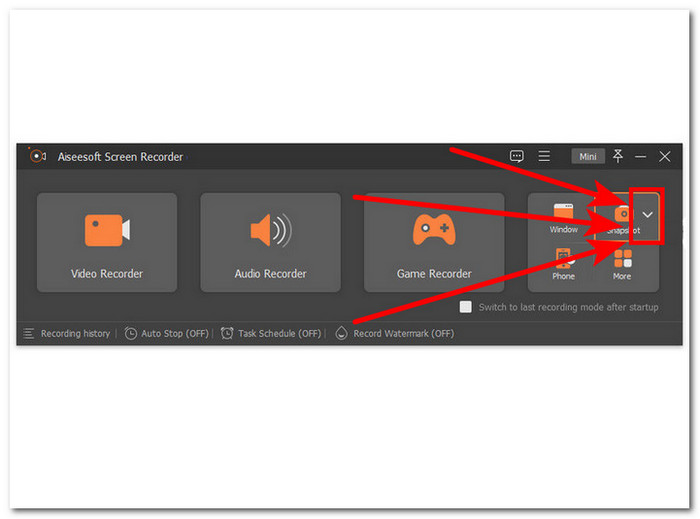Screen dimensions: 700x519
Task: Expand the Snapshot dropdown chevron
Action: pyautogui.click(x=647, y=215)
